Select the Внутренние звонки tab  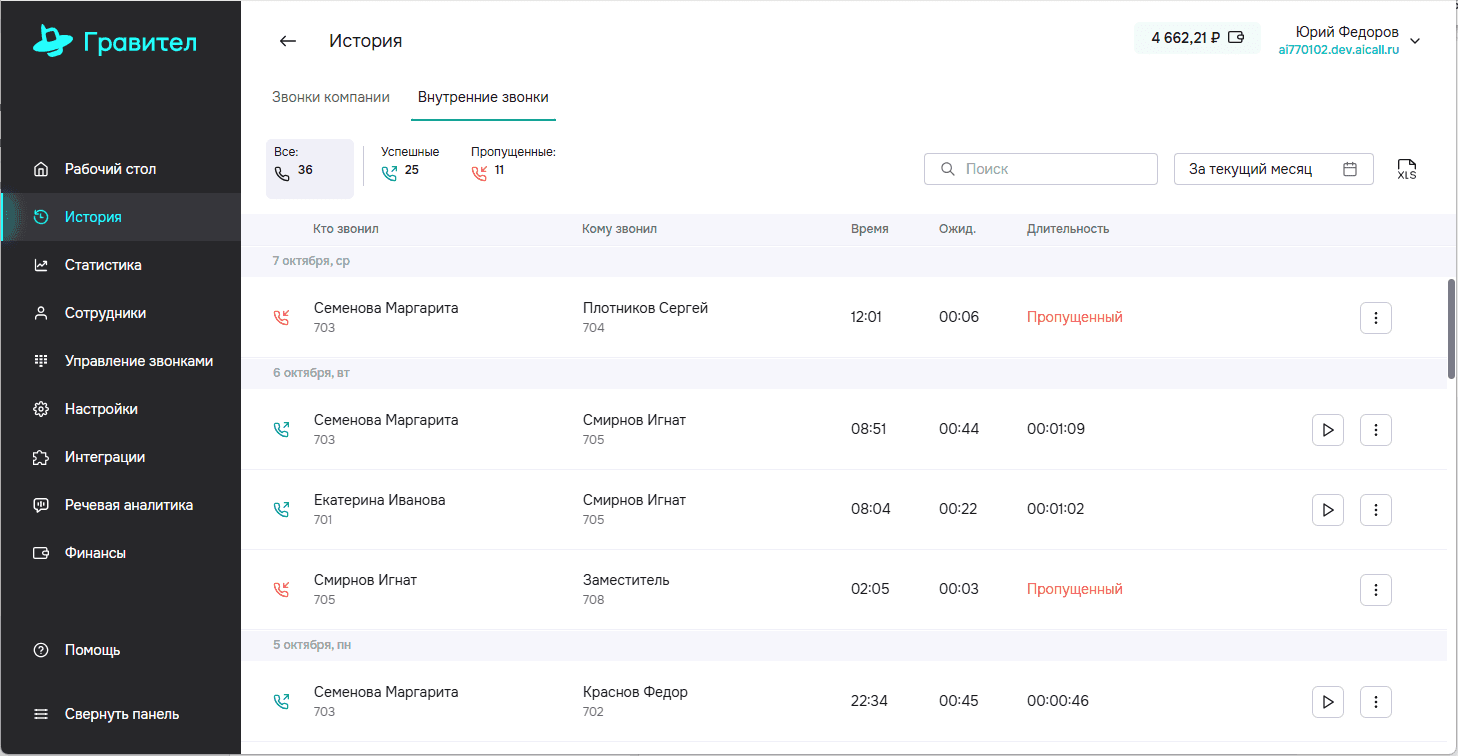[483, 97]
